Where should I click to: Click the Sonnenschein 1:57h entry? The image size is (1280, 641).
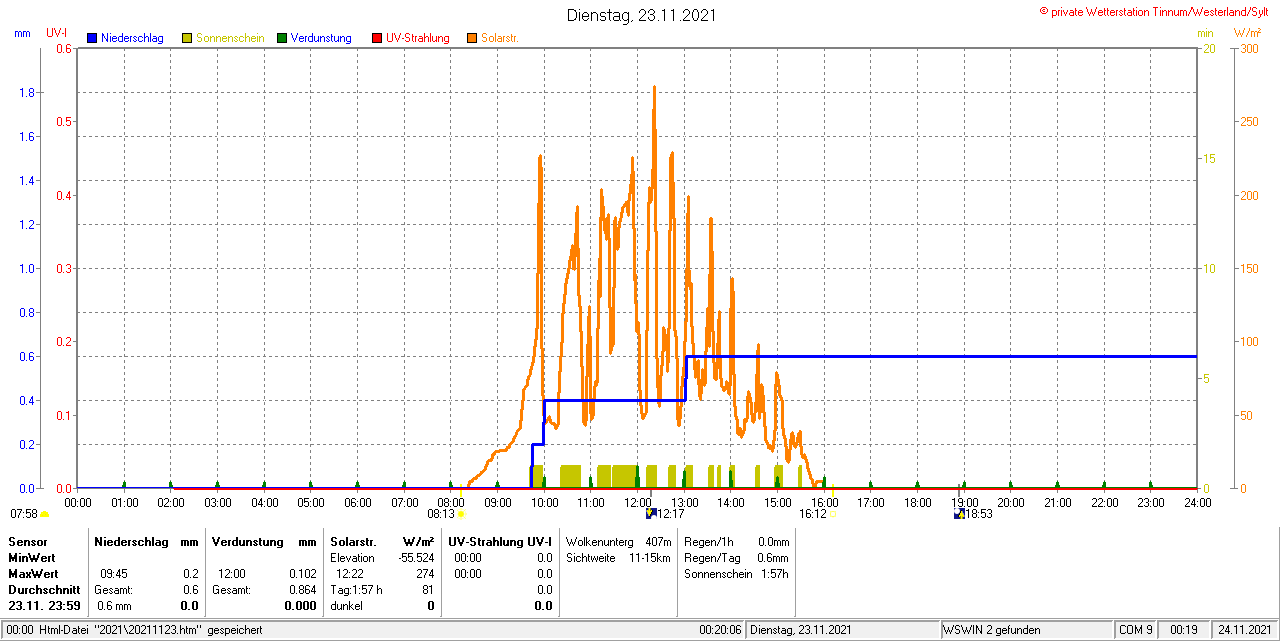pos(737,574)
